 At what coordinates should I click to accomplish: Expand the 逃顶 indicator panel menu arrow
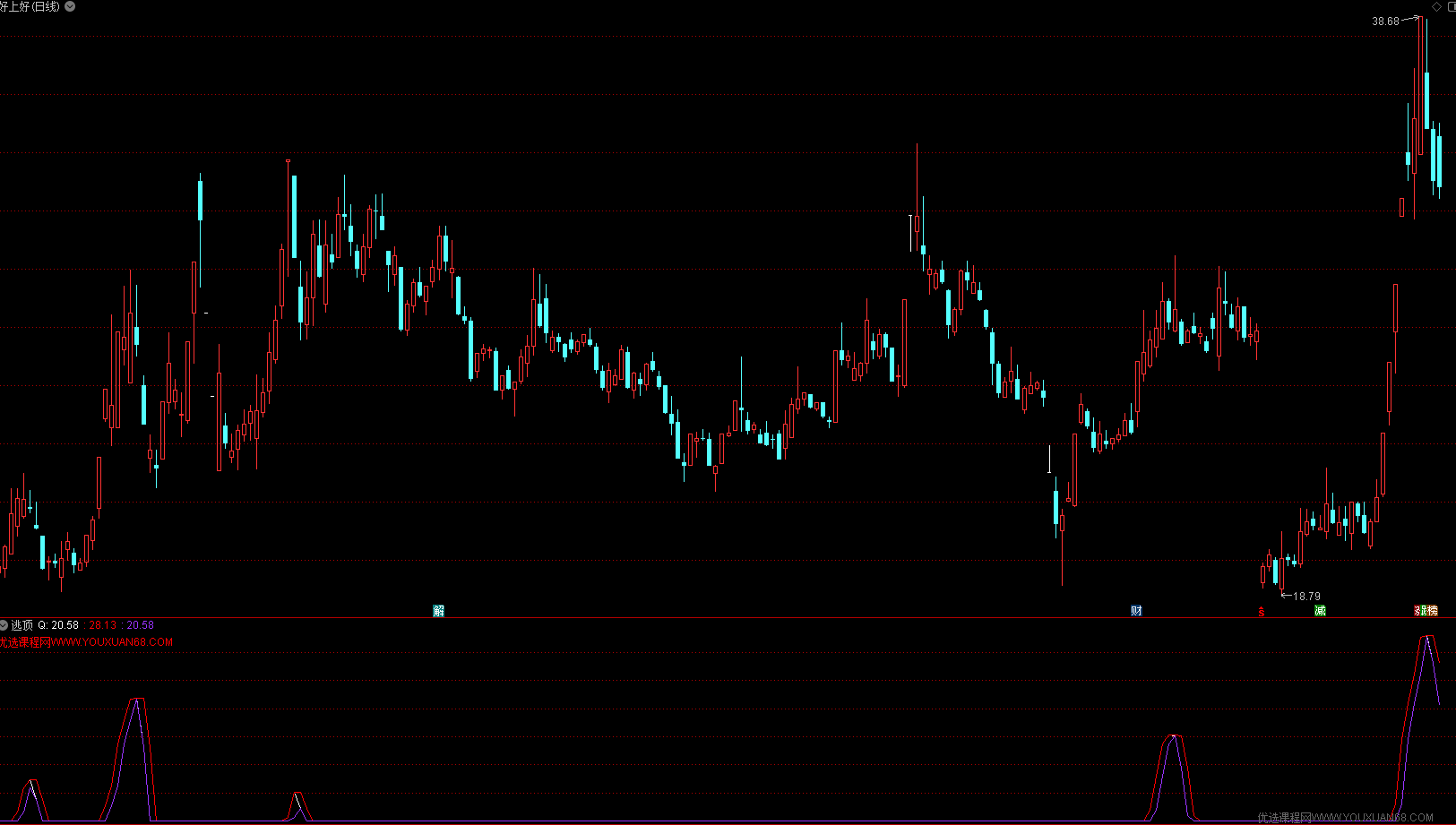click(4, 625)
